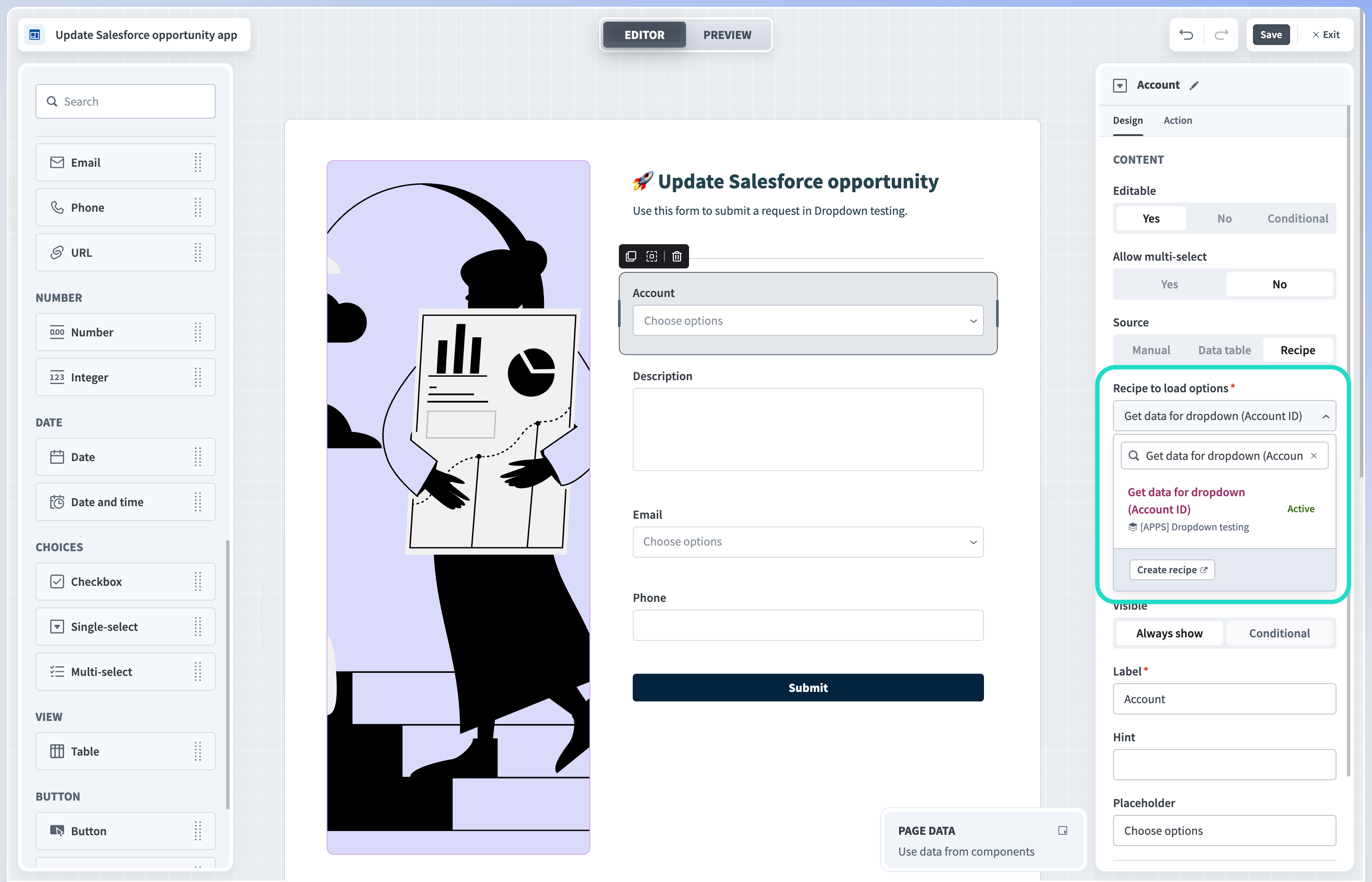Set Editable to No
The height and width of the screenshot is (882, 1372).
[x=1224, y=218]
